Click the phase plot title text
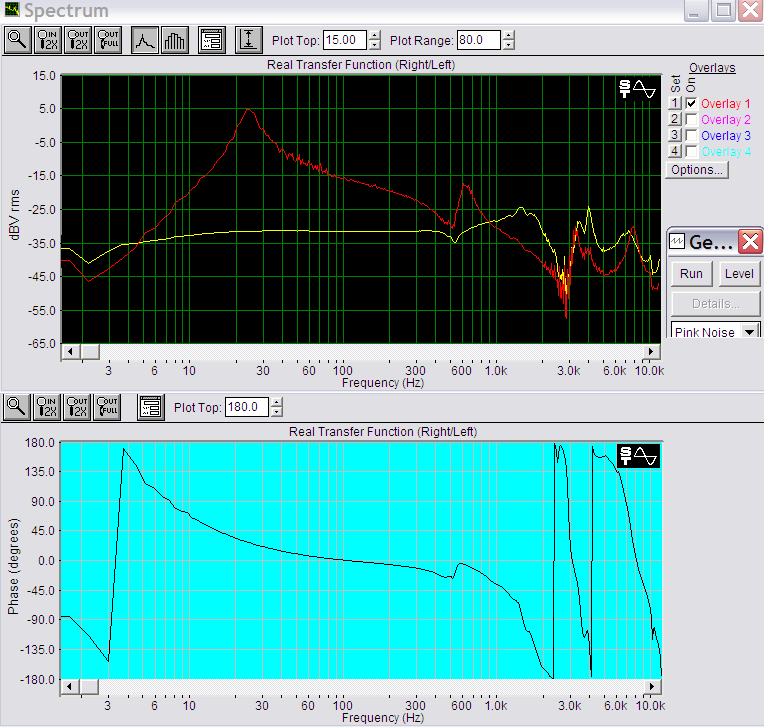The image size is (764, 728). (382, 432)
